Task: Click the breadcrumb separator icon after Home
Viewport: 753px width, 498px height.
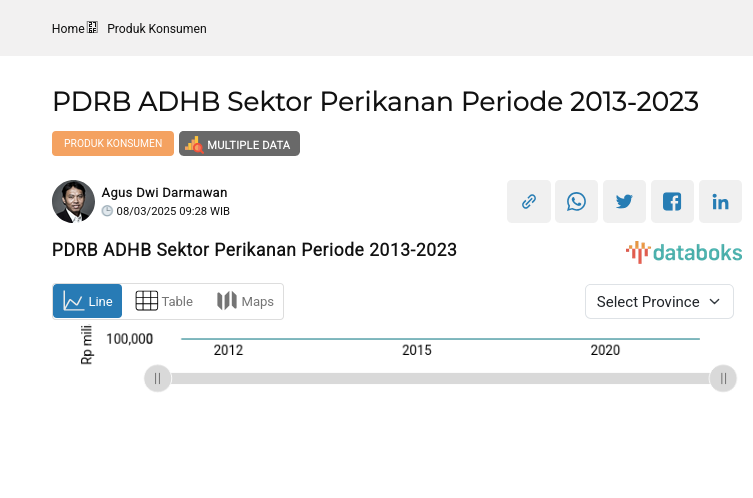Action: [x=92, y=27]
